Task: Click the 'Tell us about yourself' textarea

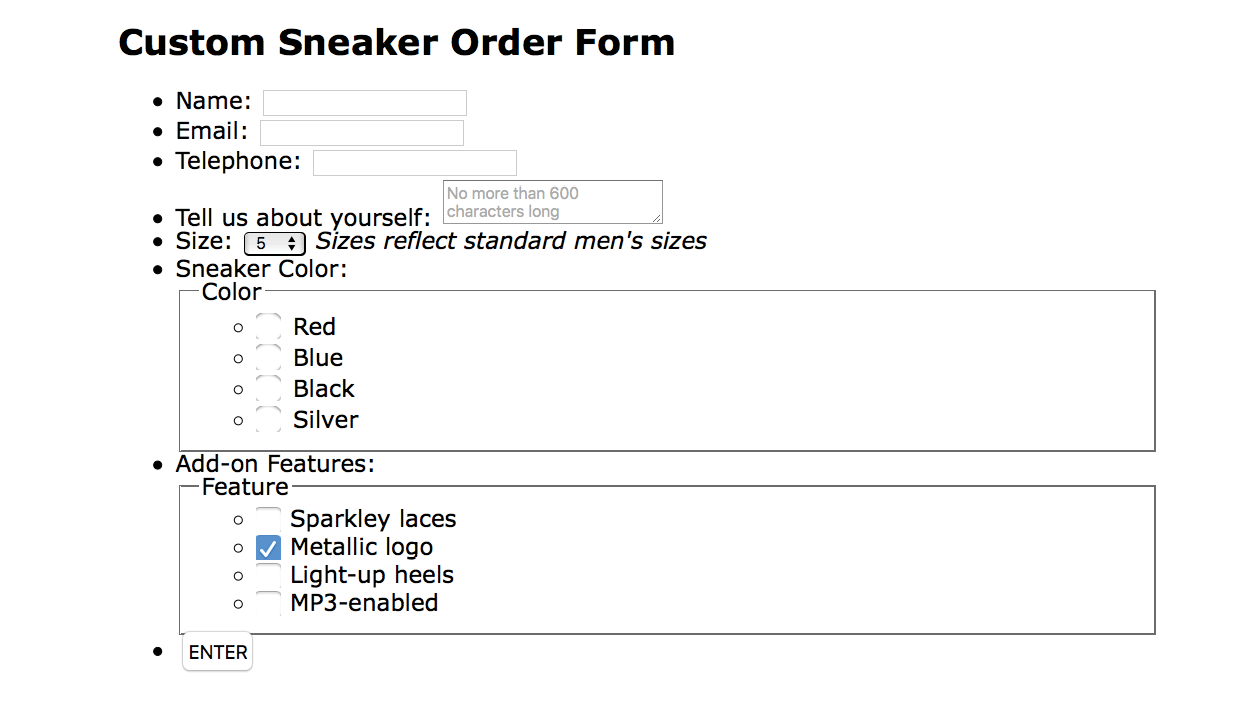Action: [551, 202]
